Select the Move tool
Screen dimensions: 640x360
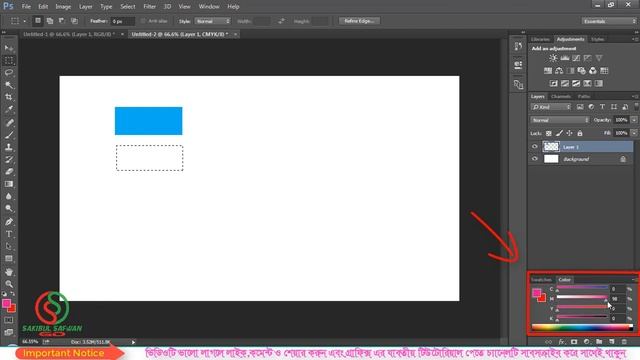coord(9,49)
